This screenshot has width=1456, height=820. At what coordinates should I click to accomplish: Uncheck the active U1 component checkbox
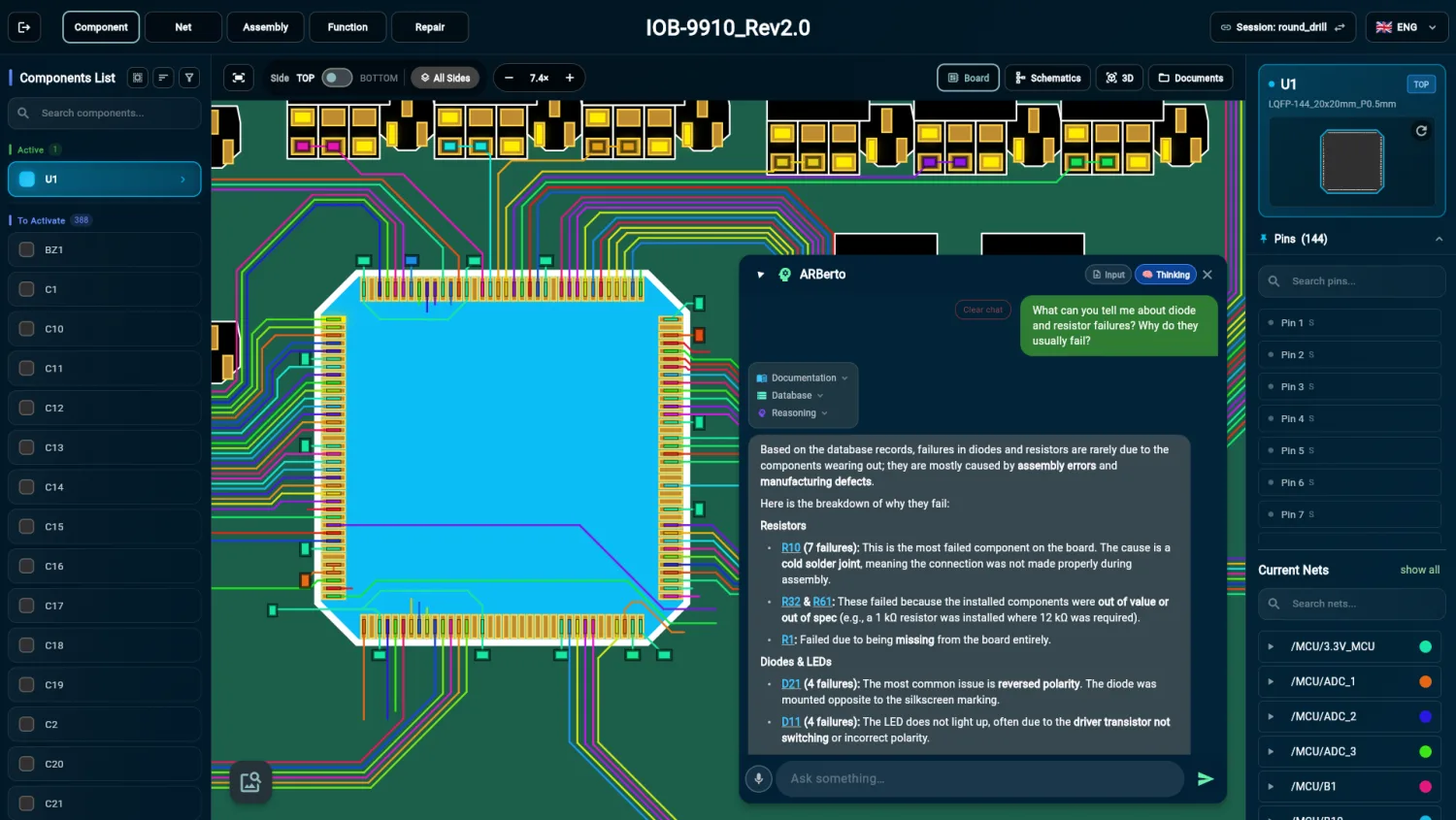click(27, 179)
